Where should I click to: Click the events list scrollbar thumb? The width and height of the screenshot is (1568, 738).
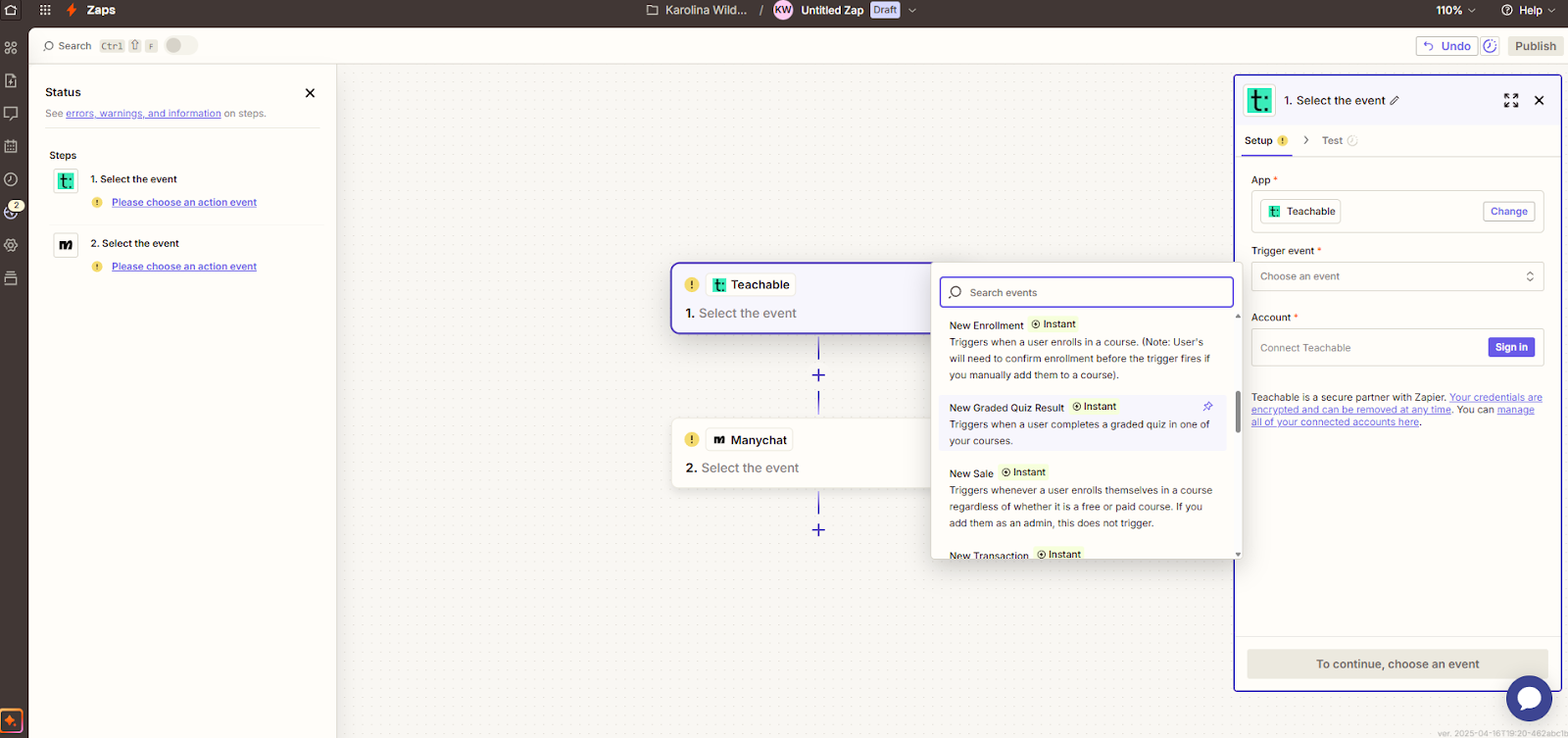(x=1238, y=412)
